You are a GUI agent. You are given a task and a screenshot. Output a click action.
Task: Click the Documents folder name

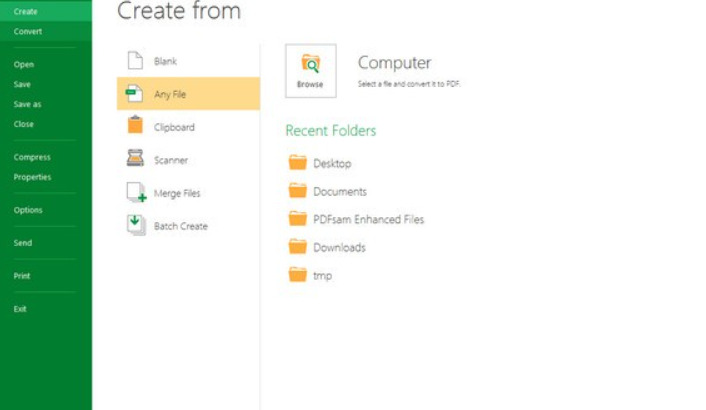pos(340,192)
